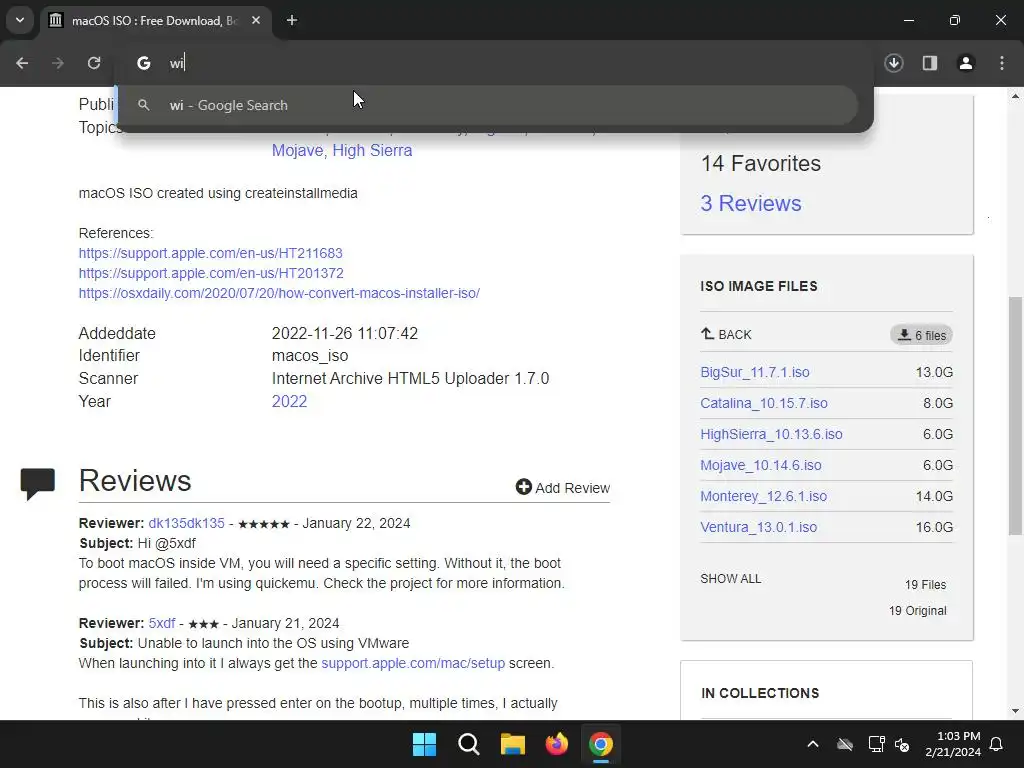
Task: Open the osxdaily convert macOS installer link
Action: [279, 293]
